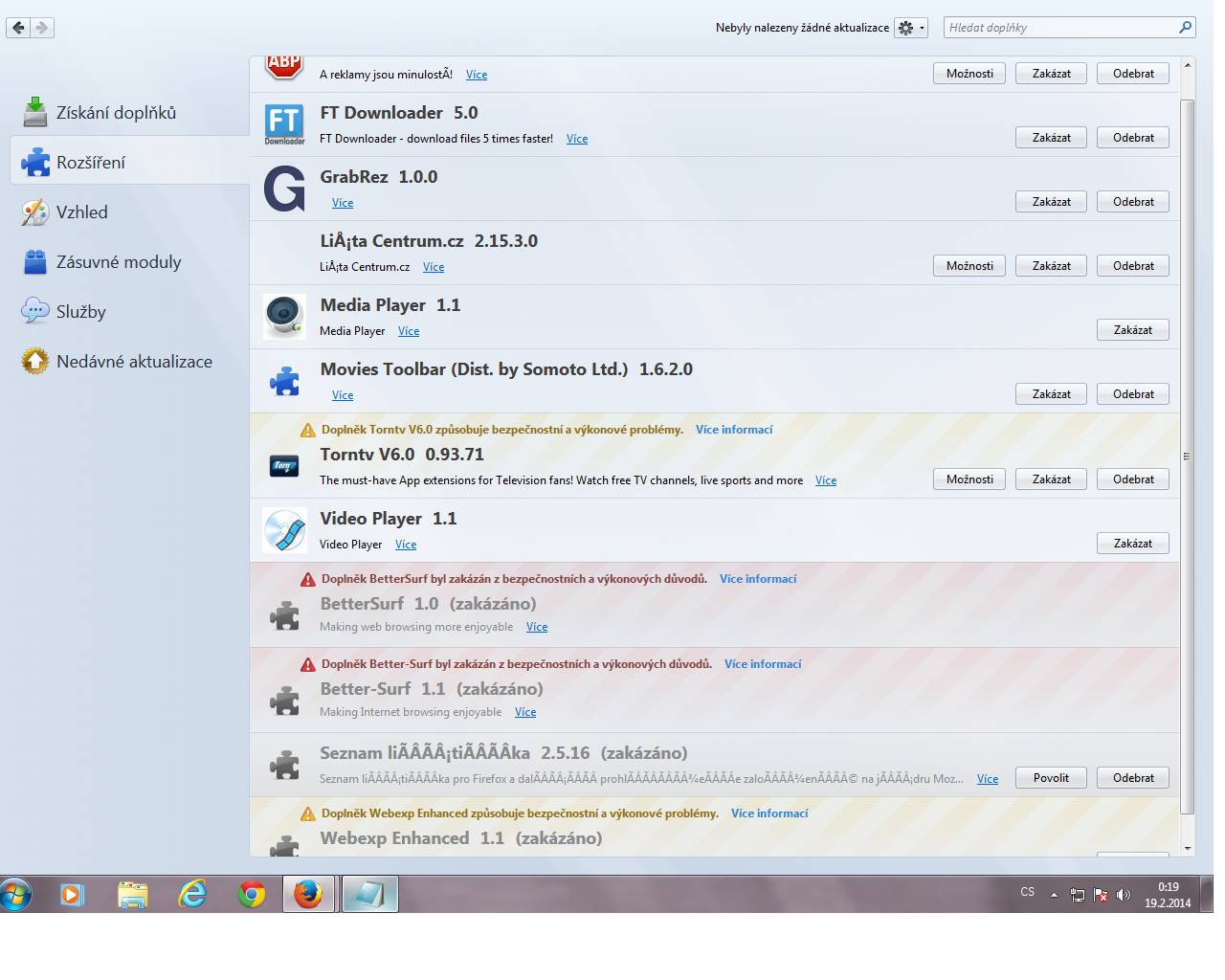Viewport: 1225px width, 980px height.
Task: Click the Seznam lišta puzzle icon
Action: (284, 765)
